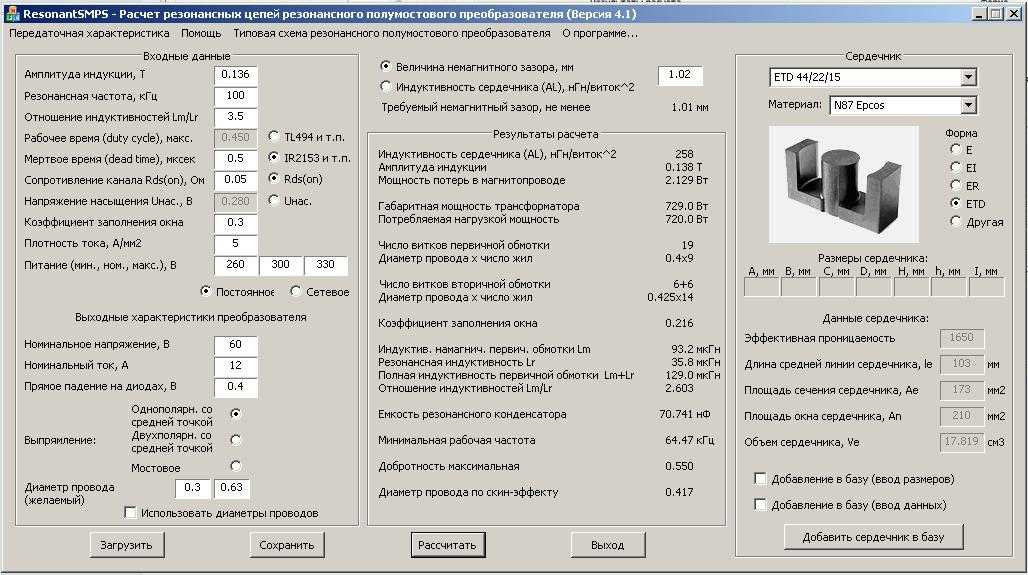Click the Рассчитать button
The image size is (1028, 575).
[x=448, y=545]
